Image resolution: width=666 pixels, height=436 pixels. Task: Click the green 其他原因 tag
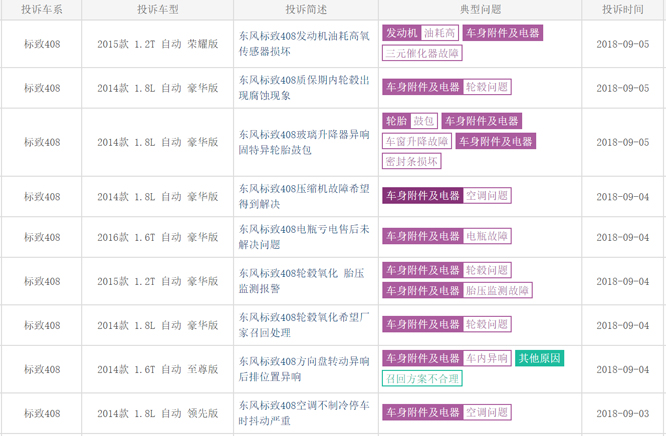[x=539, y=358]
